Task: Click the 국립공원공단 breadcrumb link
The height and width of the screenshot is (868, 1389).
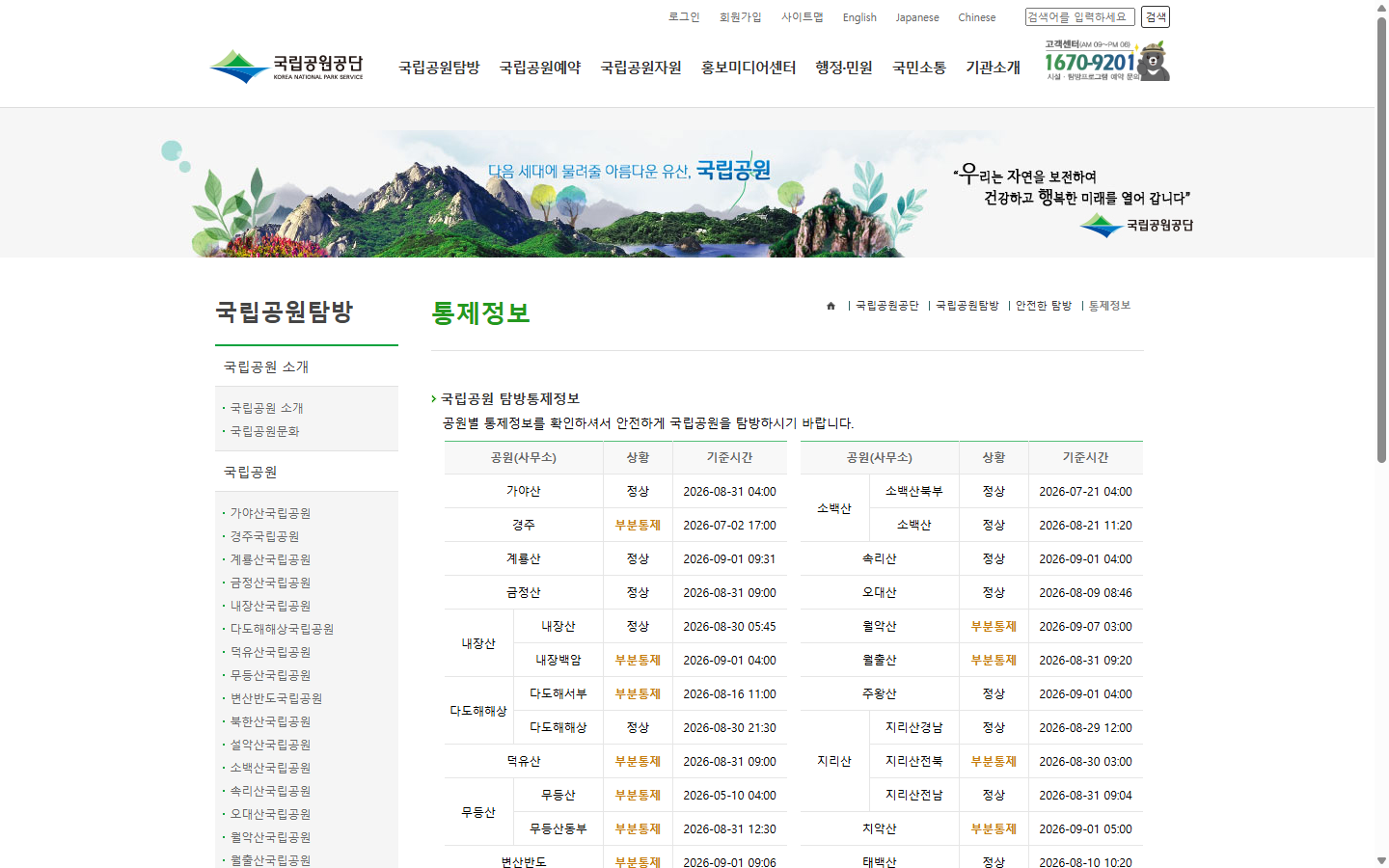Action: coord(887,306)
